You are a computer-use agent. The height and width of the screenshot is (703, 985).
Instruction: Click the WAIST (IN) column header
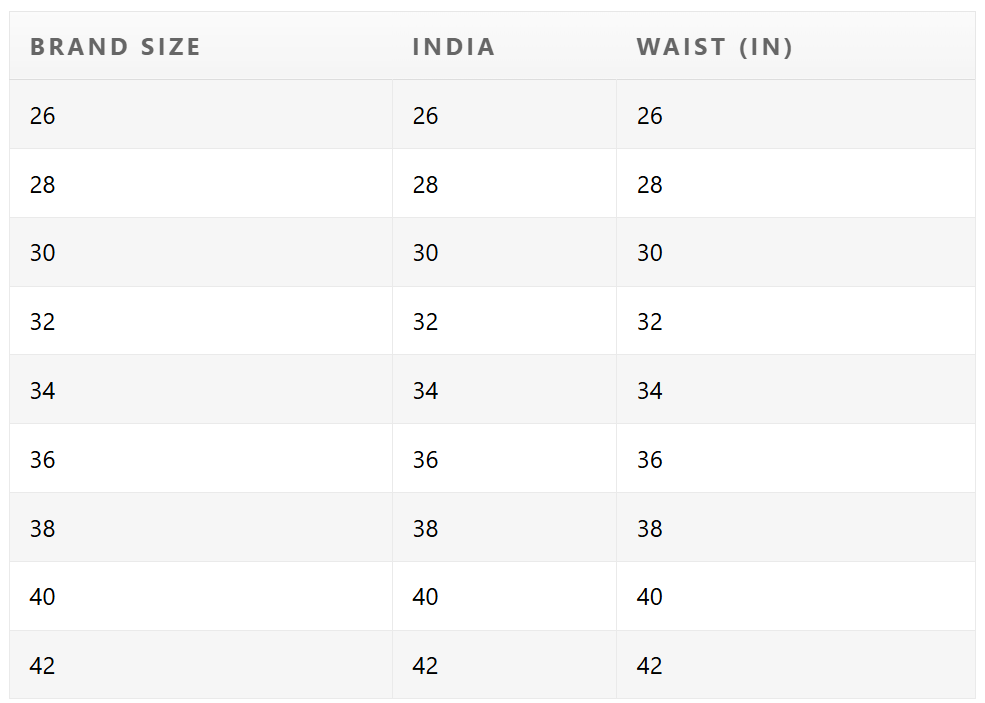click(714, 47)
